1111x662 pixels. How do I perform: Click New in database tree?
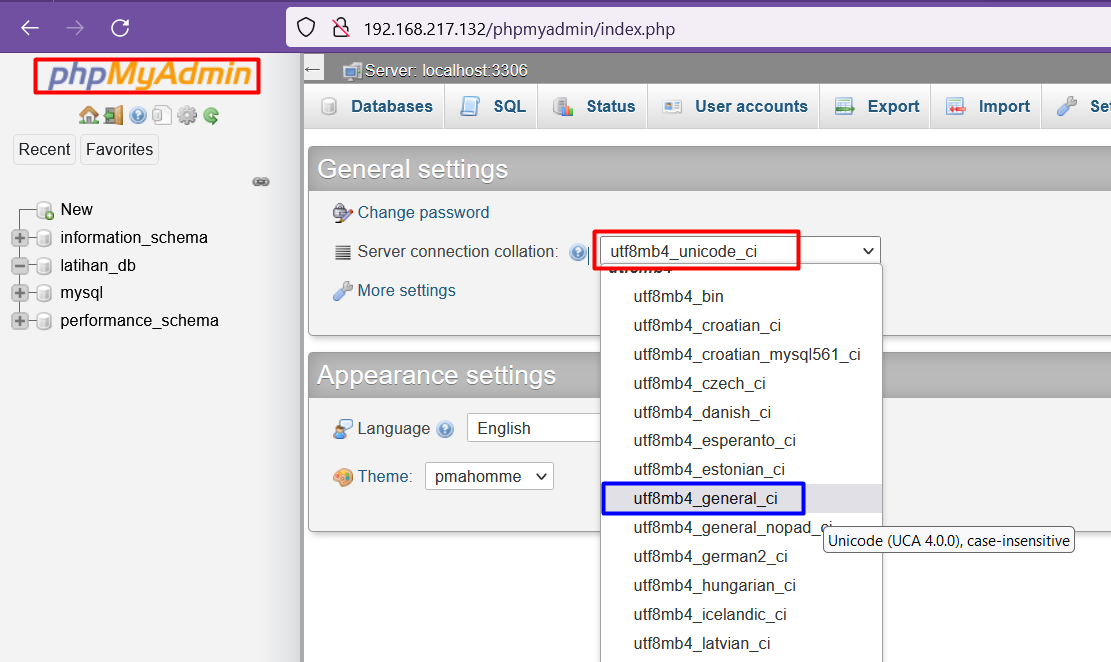(x=77, y=210)
